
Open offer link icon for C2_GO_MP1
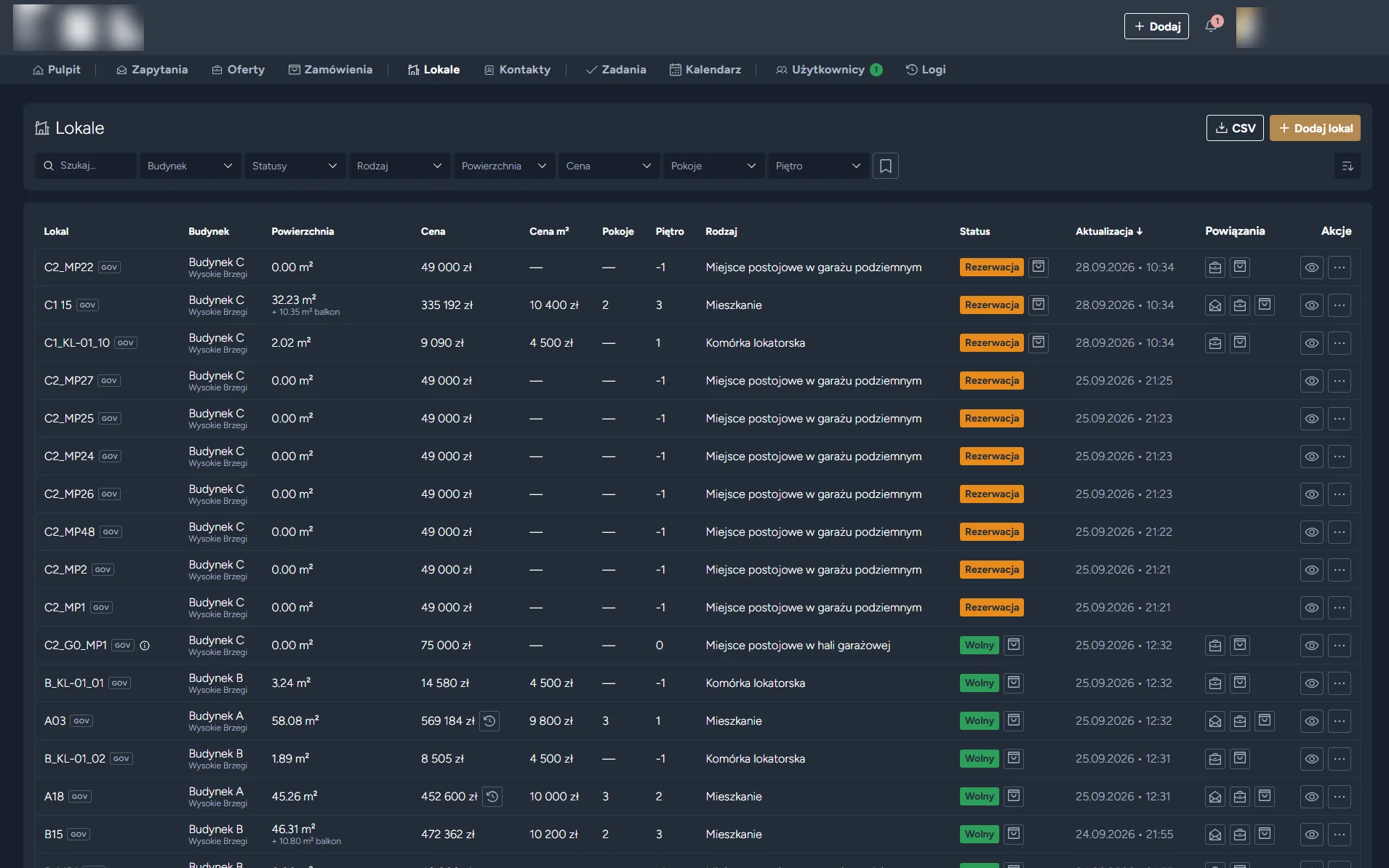click(1215, 646)
